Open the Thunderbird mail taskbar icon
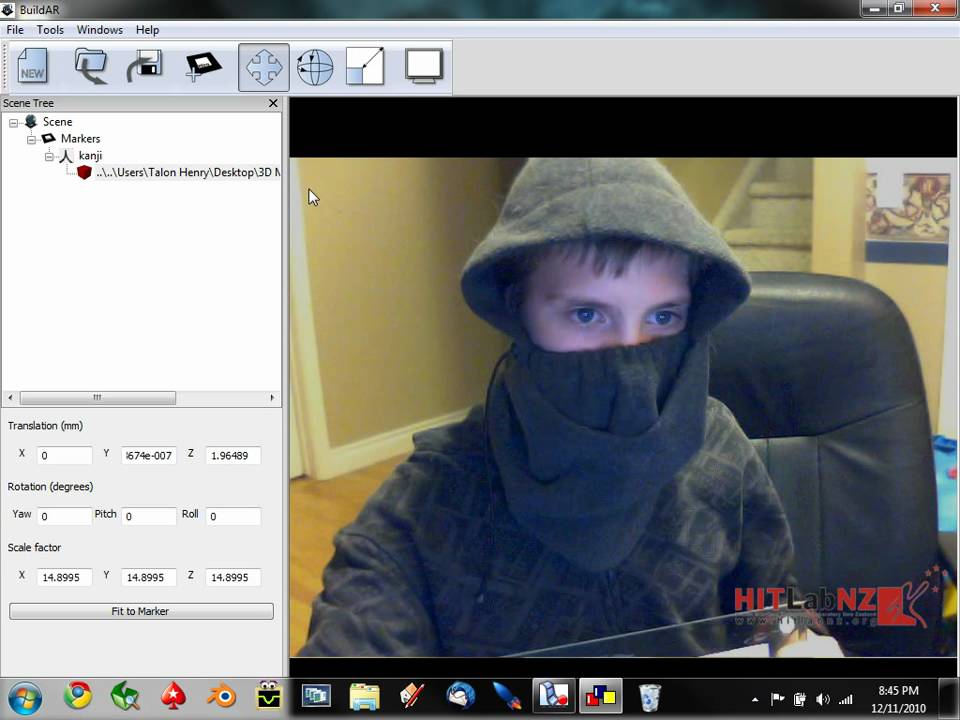 point(460,697)
